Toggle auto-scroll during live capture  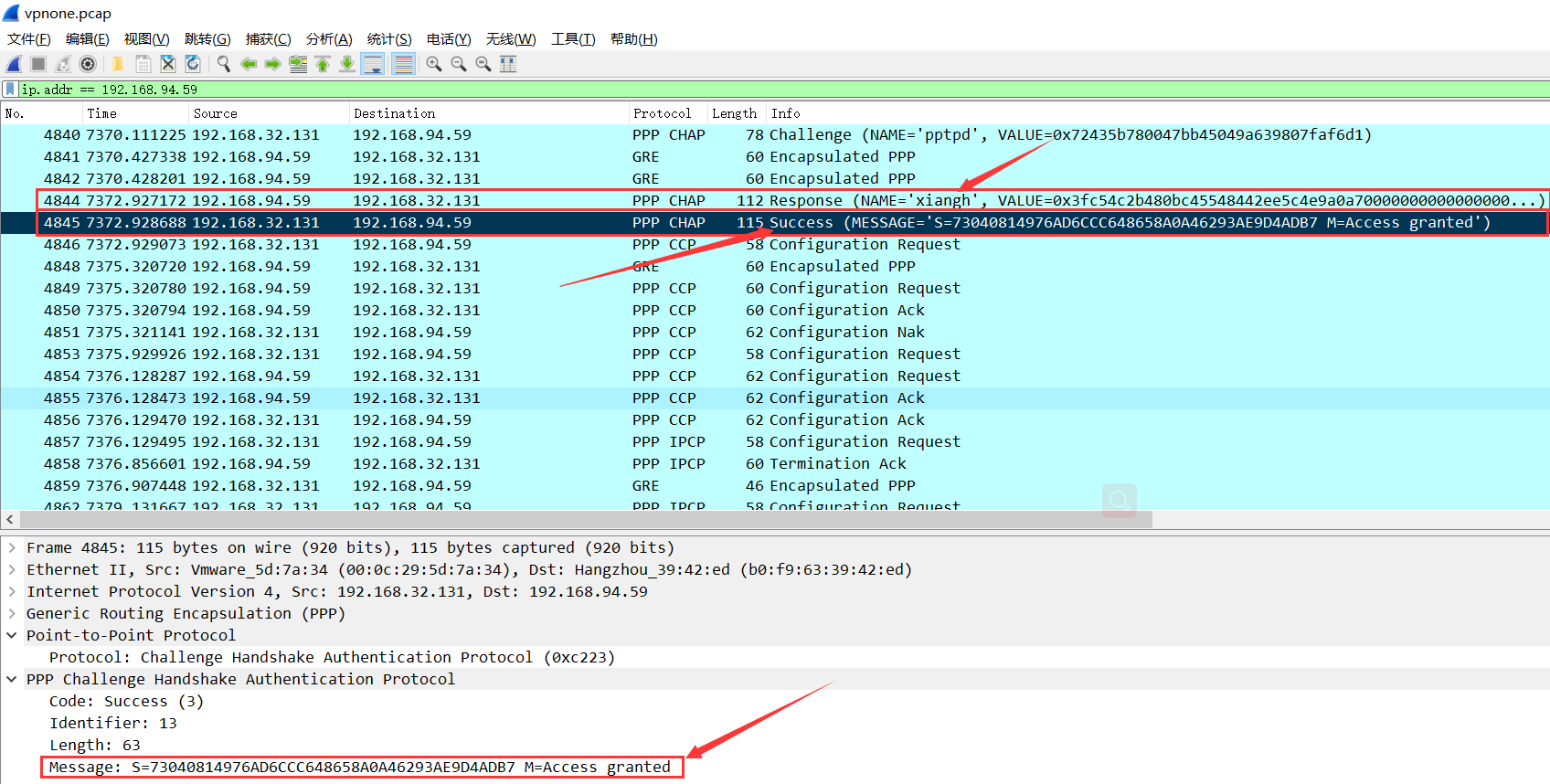(x=372, y=64)
